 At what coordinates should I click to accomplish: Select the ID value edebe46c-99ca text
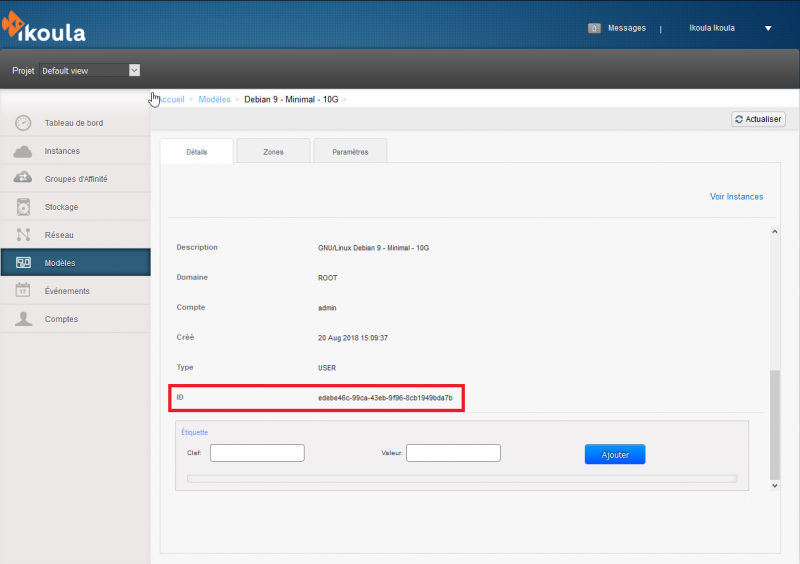pyautogui.click(x=385, y=398)
